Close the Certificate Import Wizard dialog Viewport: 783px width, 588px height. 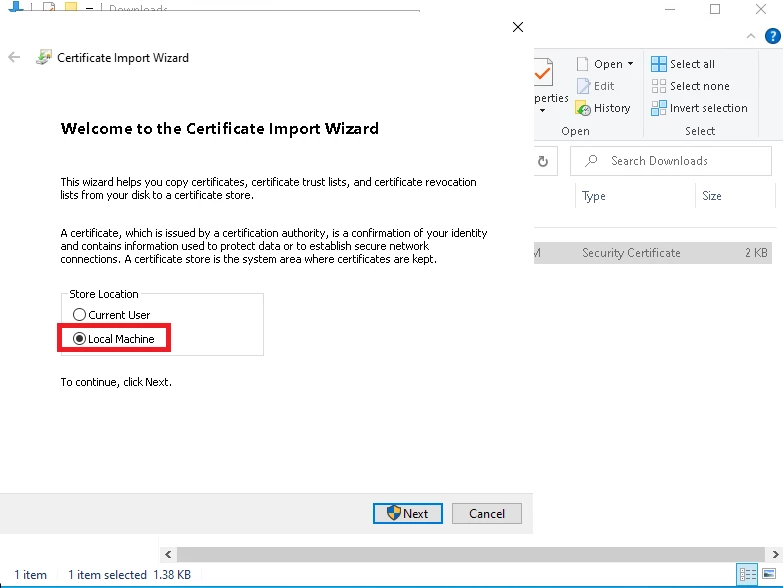click(x=518, y=27)
